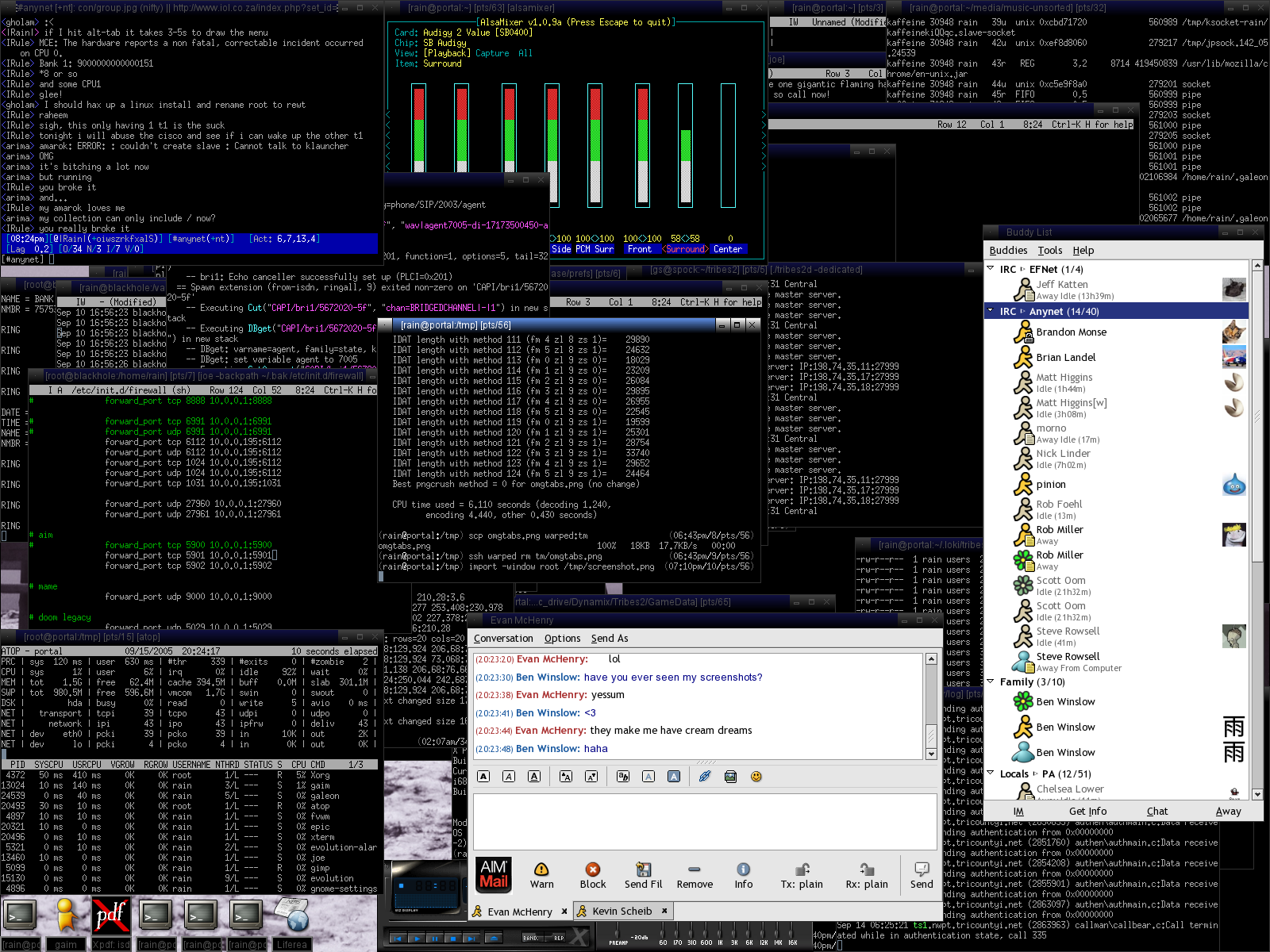Click Get Info in Buddy List
The height and width of the screenshot is (952, 1270).
[1087, 812]
